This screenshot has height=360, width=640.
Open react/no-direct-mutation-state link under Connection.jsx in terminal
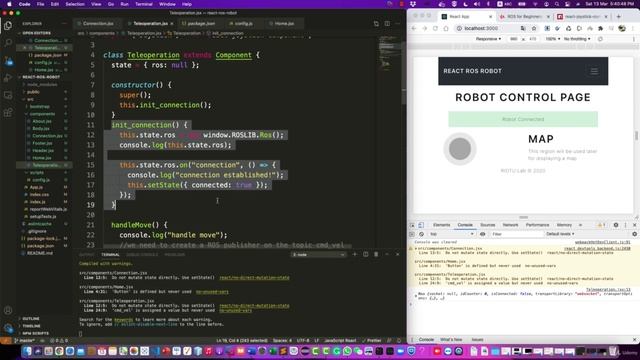pos(254,278)
